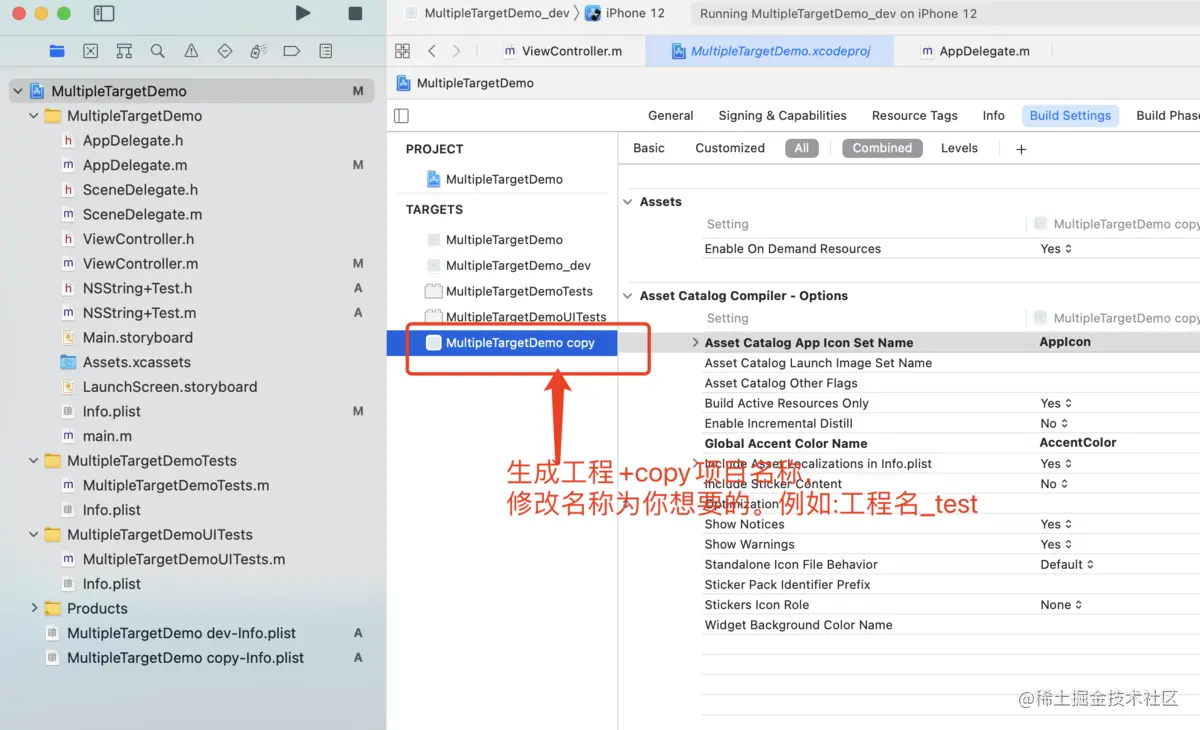This screenshot has height=730, width=1200.
Task: Open the Find navigator magnifier icon
Action: (x=157, y=51)
